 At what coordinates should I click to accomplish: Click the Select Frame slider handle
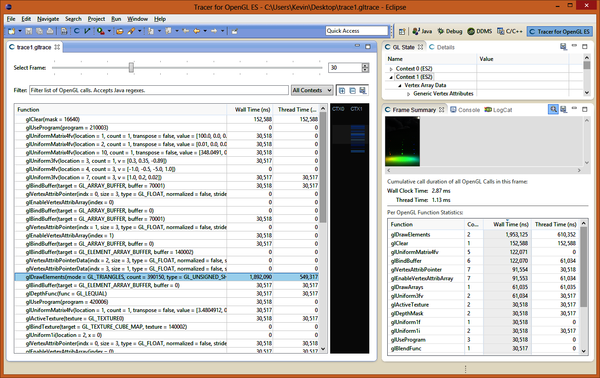click(131, 68)
